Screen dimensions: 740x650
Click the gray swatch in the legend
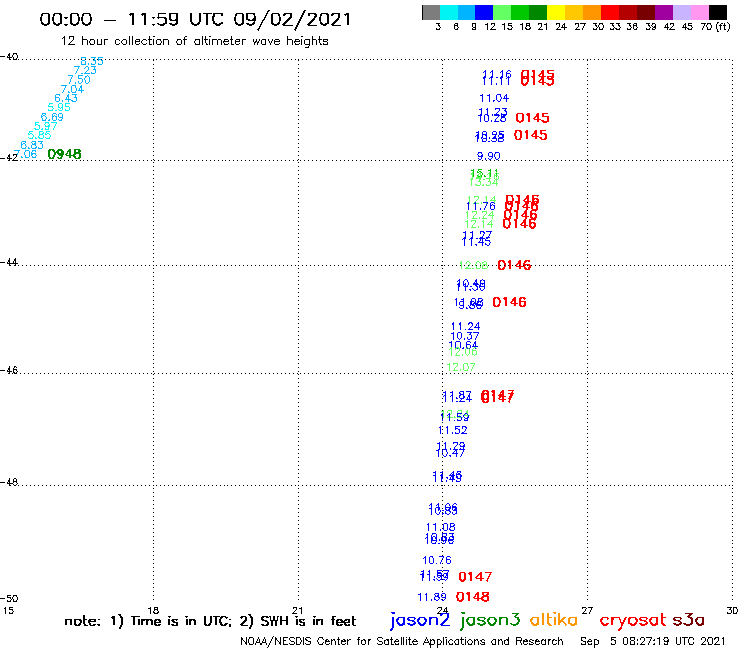tap(431, 12)
